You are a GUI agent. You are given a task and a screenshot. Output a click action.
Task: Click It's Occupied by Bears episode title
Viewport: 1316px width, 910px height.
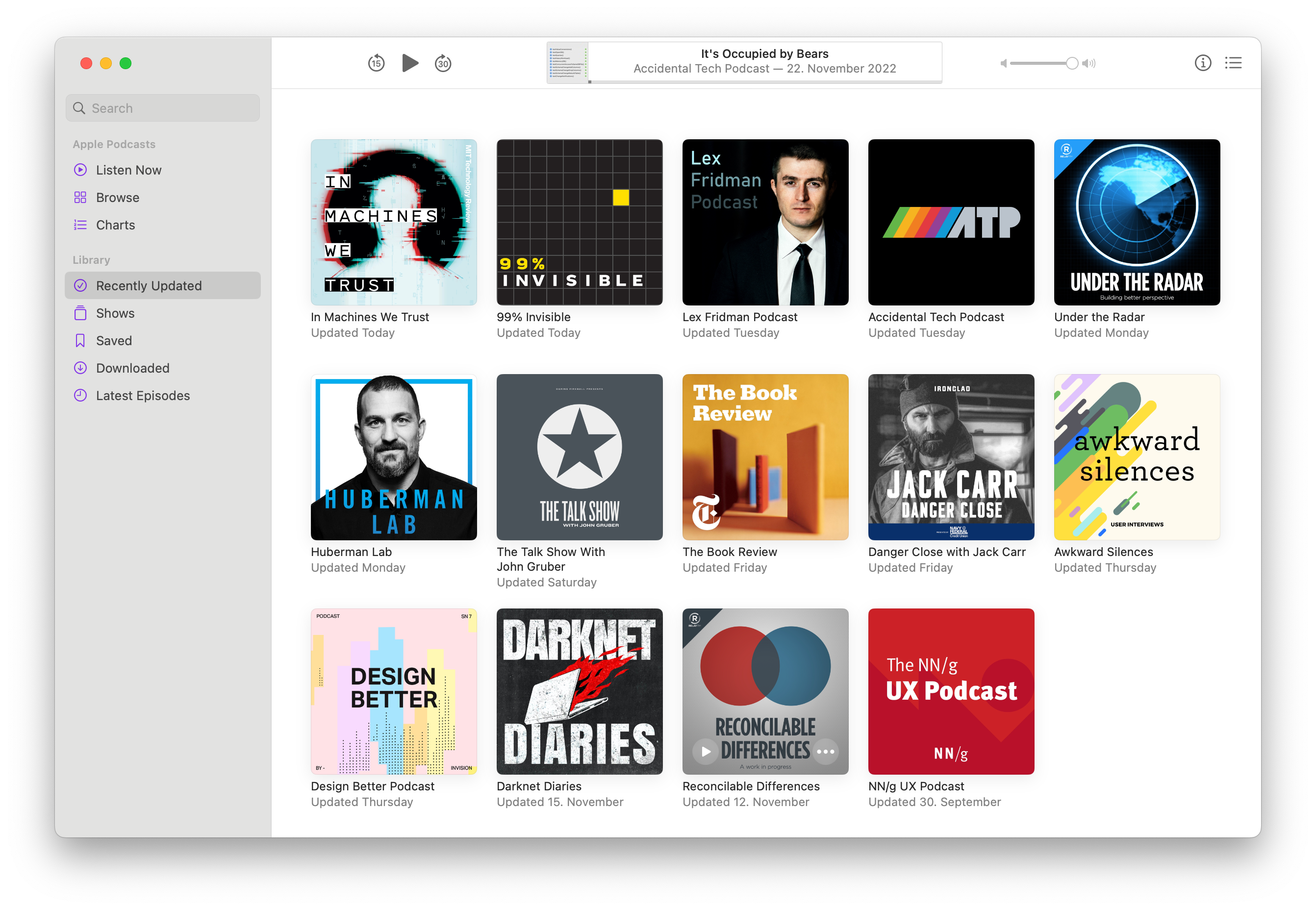tap(764, 53)
